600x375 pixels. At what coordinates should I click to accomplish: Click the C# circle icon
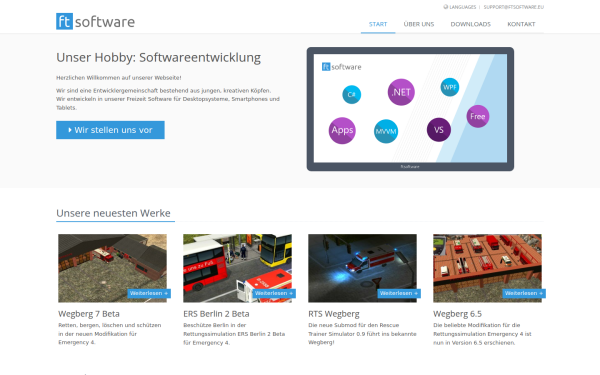[x=351, y=95]
